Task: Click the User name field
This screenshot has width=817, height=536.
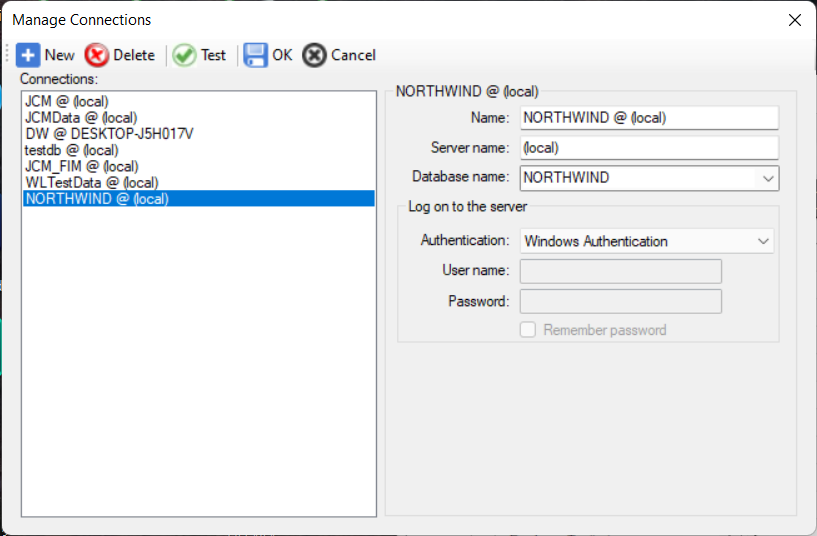Action: 620,271
